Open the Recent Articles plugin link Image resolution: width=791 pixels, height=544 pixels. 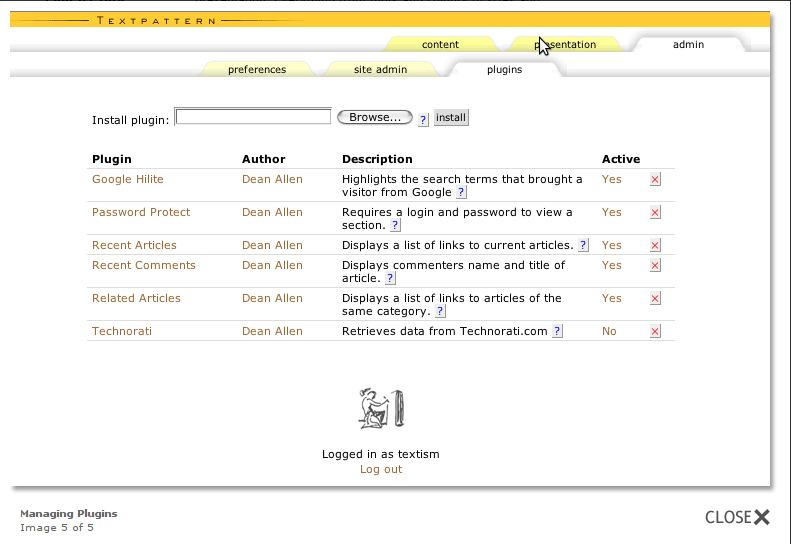pyautogui.click(x=134, y=245)
